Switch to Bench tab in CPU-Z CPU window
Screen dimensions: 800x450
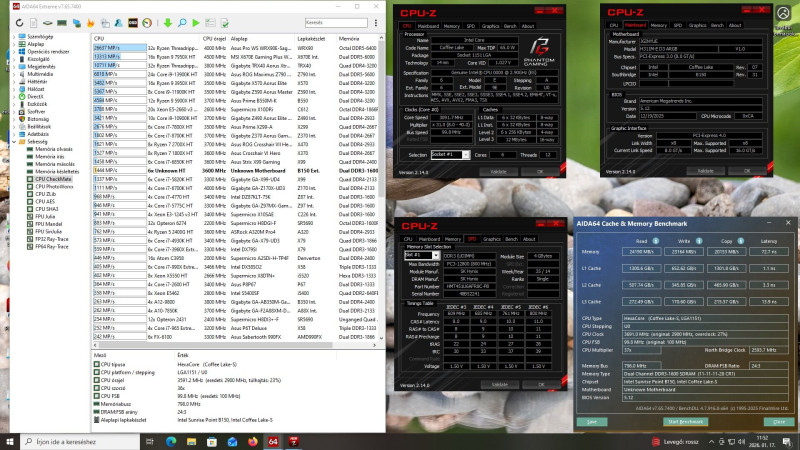click(510, 26)
